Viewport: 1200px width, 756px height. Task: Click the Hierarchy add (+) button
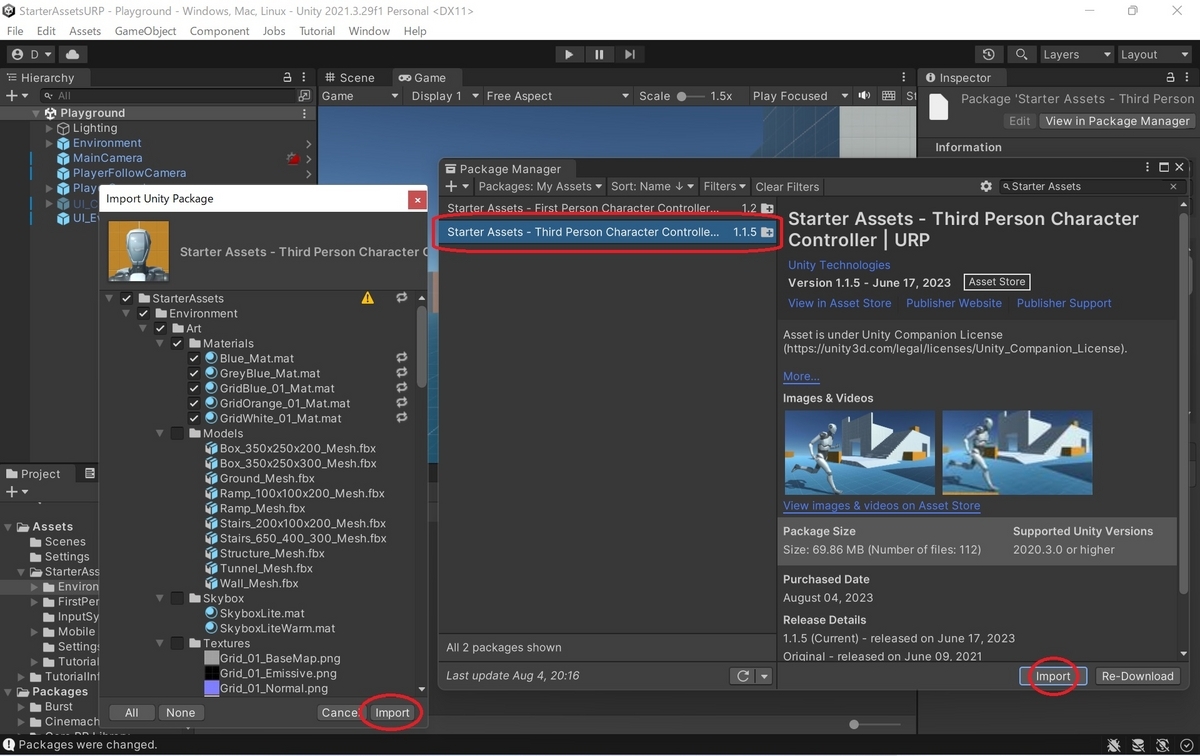[x=15, y=96]
